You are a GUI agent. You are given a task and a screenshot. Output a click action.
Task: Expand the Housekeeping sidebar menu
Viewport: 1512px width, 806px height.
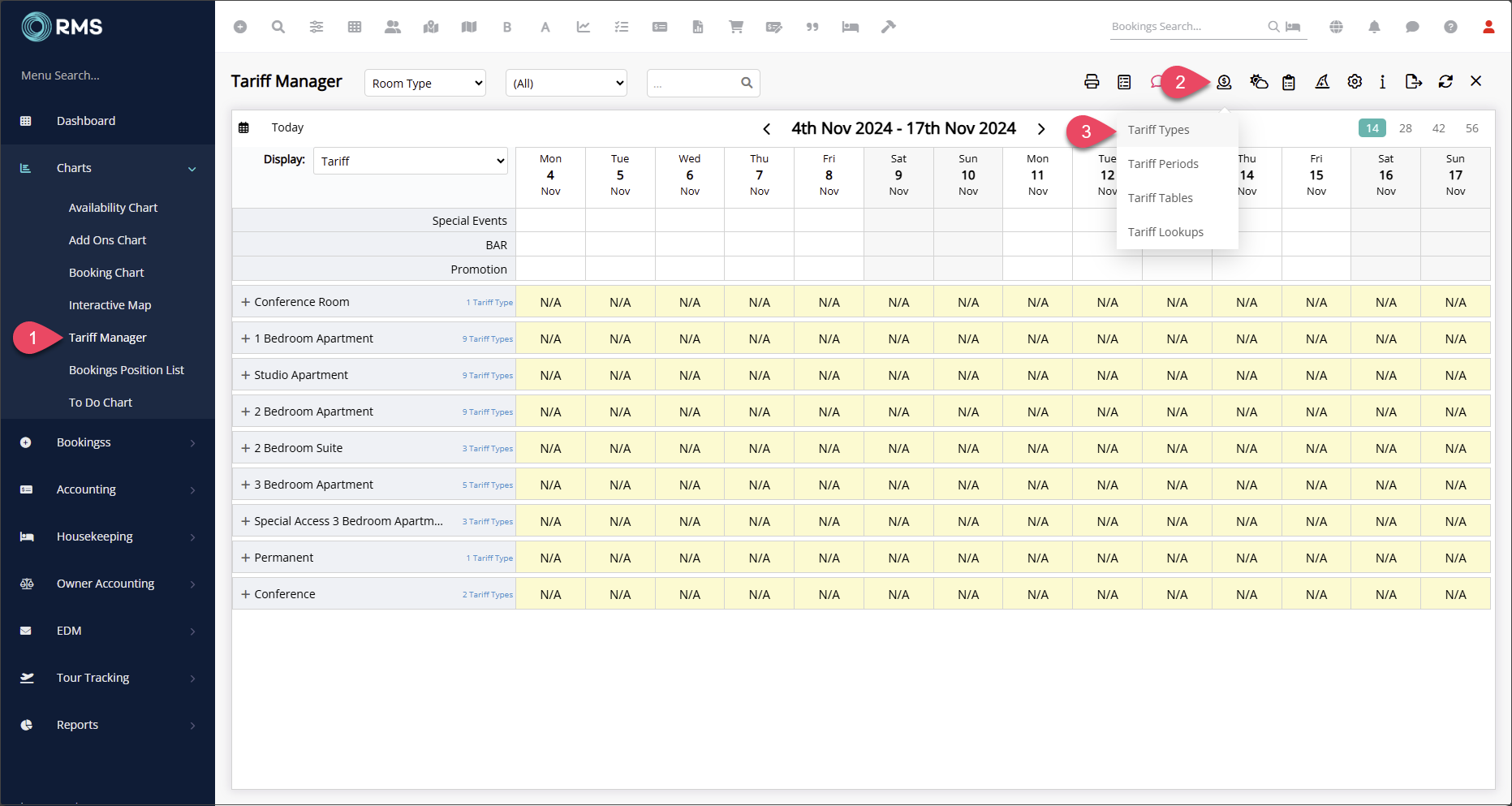(x=107, y=537)
